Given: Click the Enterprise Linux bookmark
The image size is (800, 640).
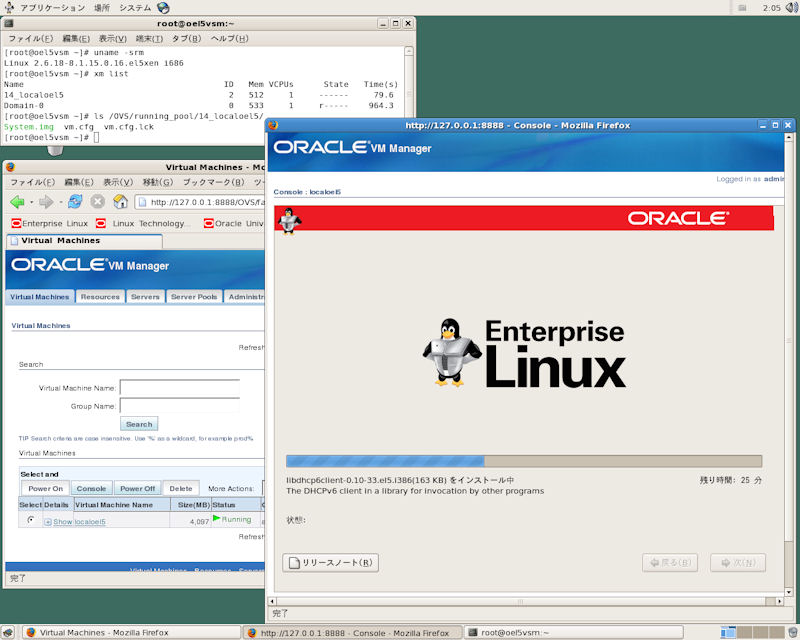Looking at the screenshot, I should (x=50, y=224).
